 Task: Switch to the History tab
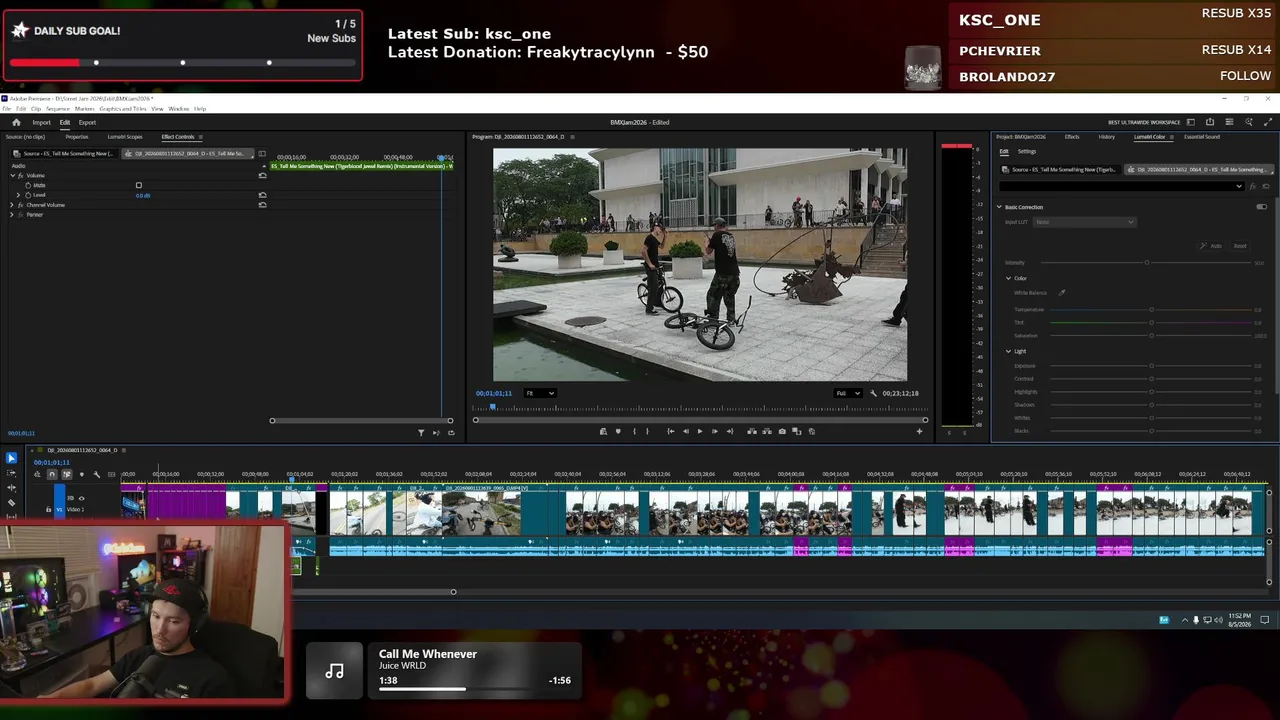tap(1107, 137)
